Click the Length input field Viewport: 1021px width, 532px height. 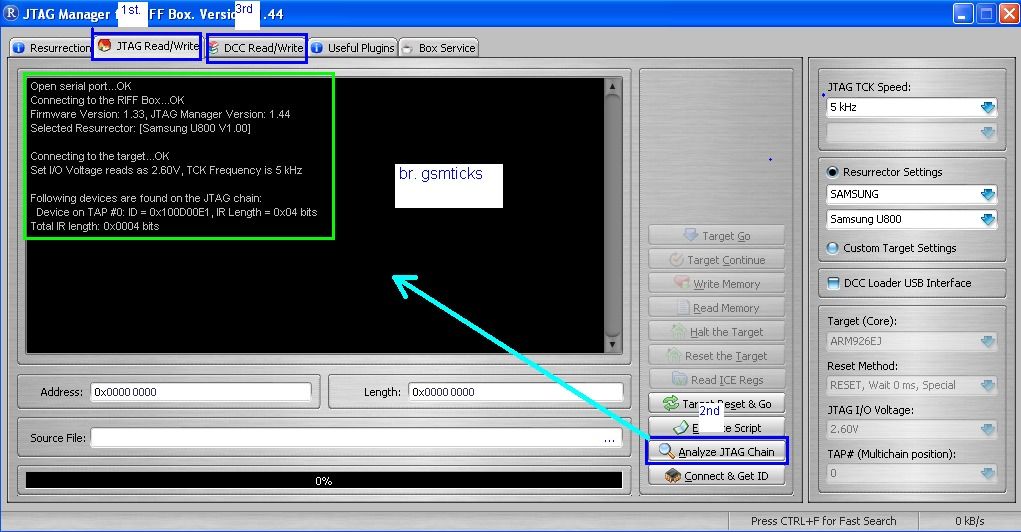point(516,392)
